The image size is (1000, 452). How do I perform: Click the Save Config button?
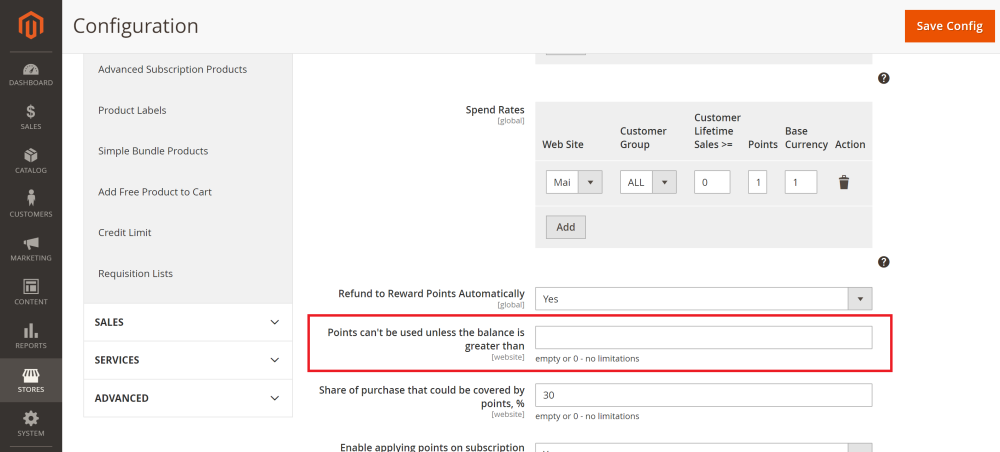pyautogui.click(x=950, y=26)
